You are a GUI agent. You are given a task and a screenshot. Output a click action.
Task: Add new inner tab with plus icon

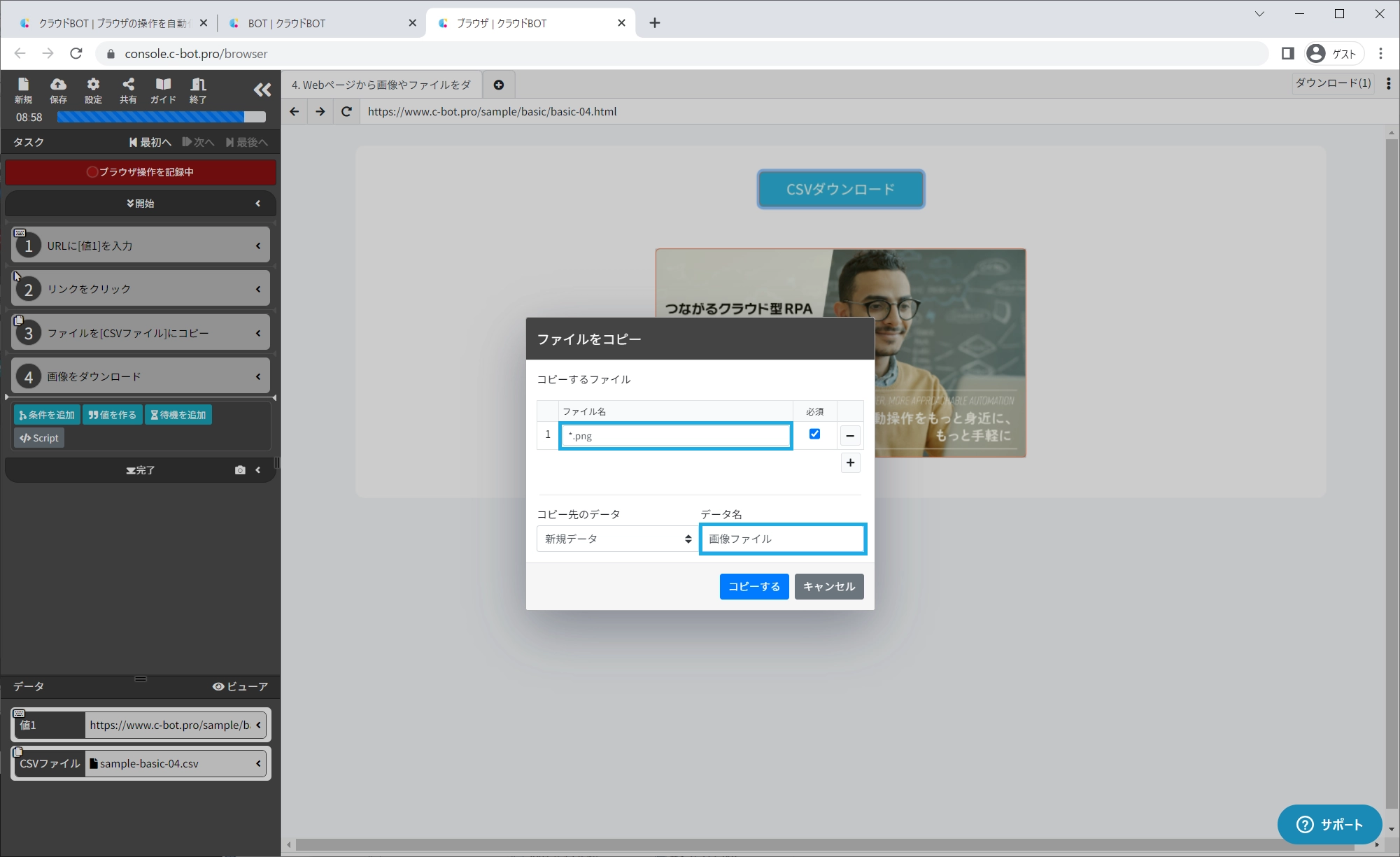click(499, 85)
